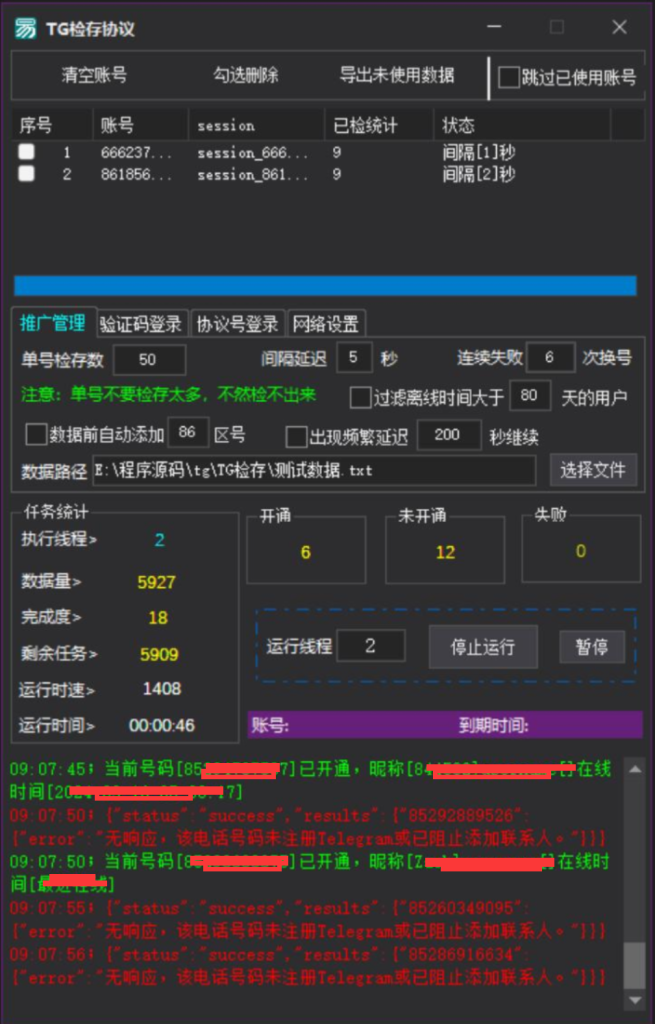Switch to the 网络设置 tab
Screen dimensions: 655x1024
pos(325,324)
